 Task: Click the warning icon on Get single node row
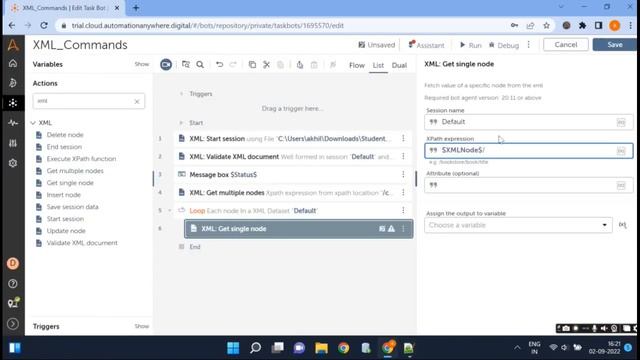tap(391, 229)
